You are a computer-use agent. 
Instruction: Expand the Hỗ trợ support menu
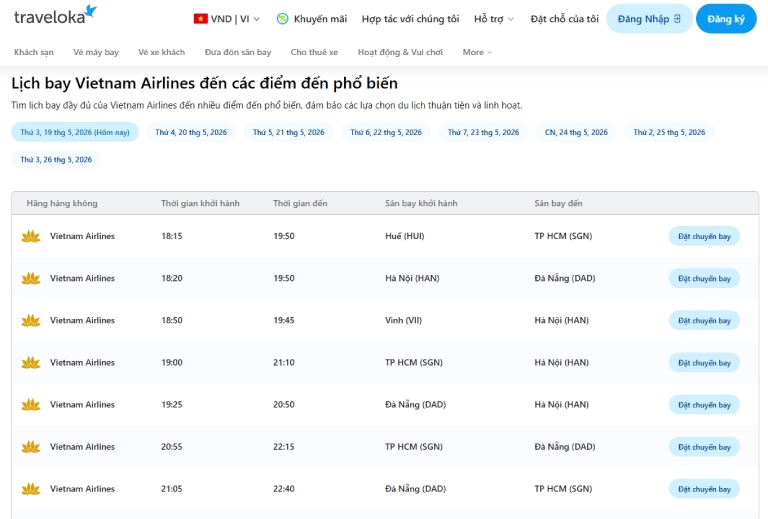(x=494, y=19)
